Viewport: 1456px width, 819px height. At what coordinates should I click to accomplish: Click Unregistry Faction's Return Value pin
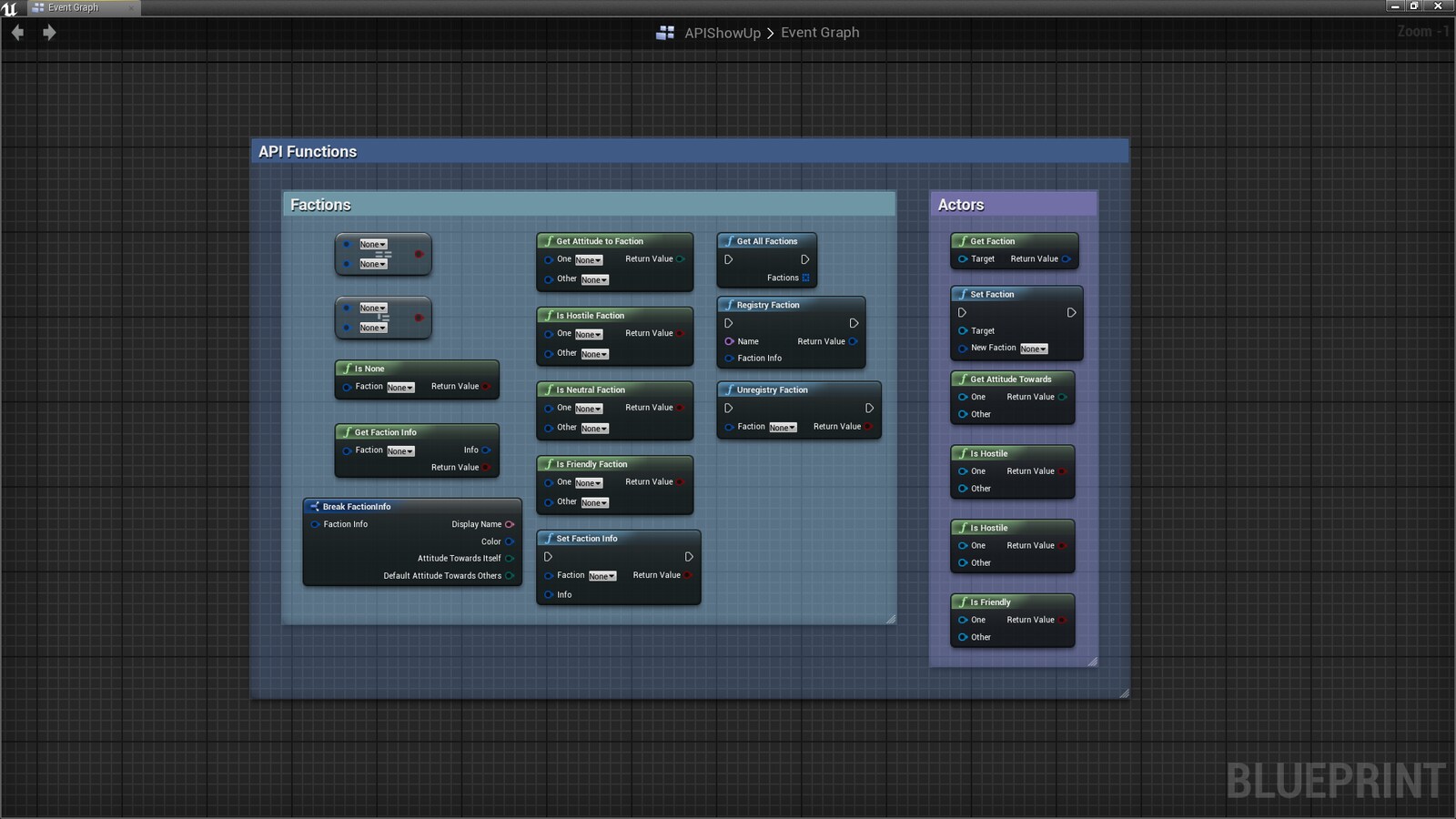(868, 427)
